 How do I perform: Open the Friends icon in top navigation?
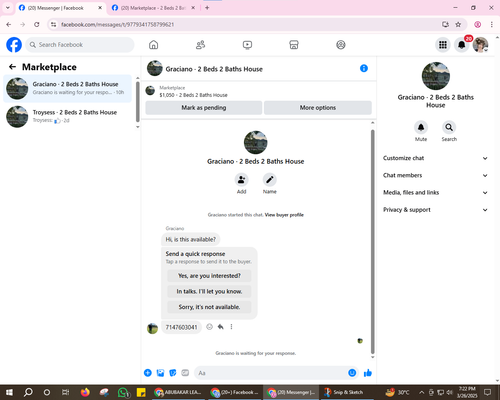[200, 45]
